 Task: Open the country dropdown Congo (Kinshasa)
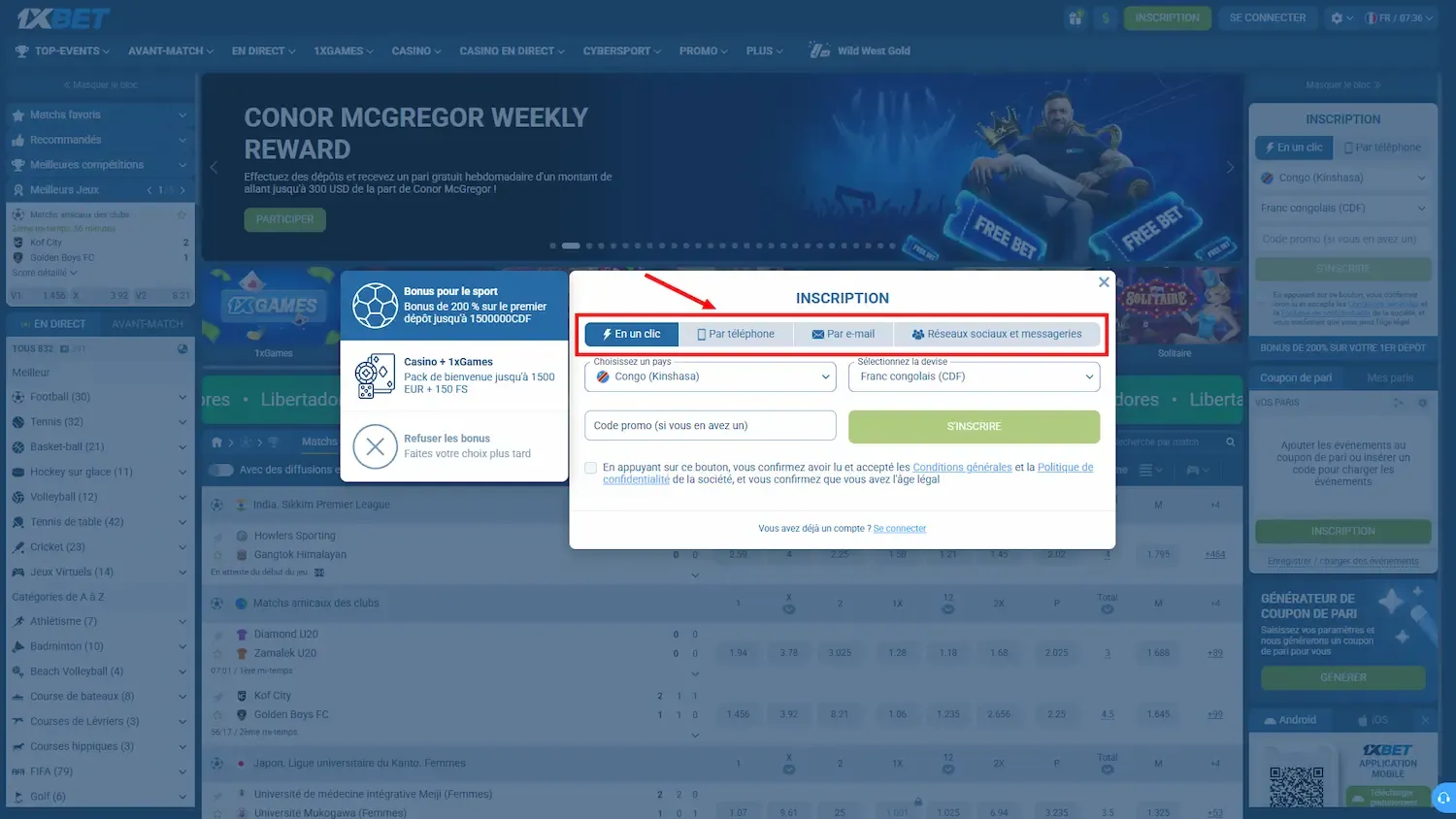click(711, 377)
